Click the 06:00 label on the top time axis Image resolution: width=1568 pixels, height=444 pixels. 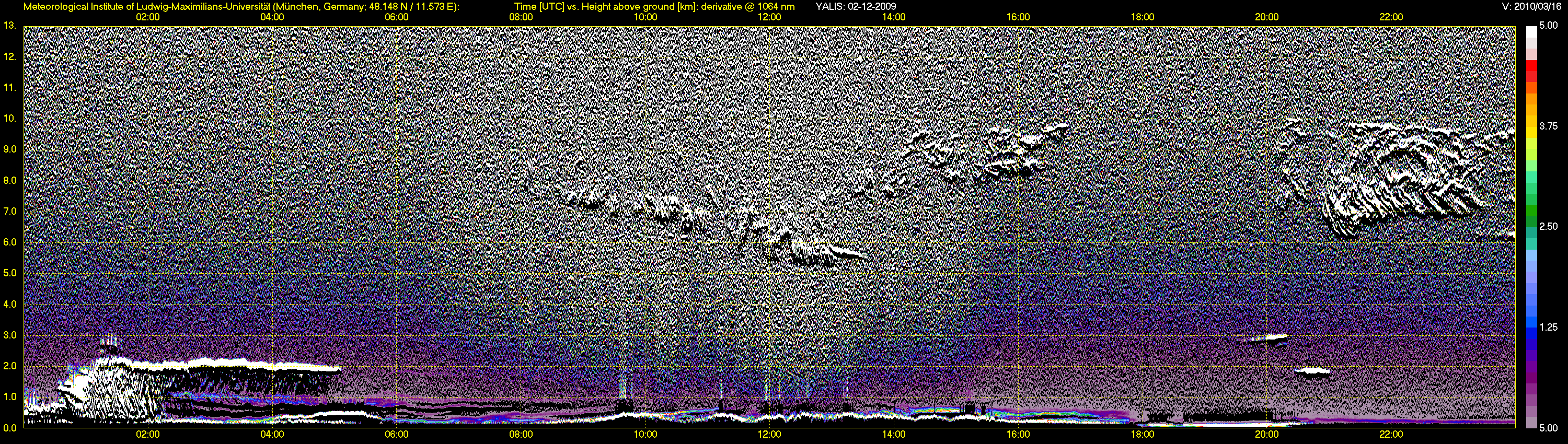point(396,17)
